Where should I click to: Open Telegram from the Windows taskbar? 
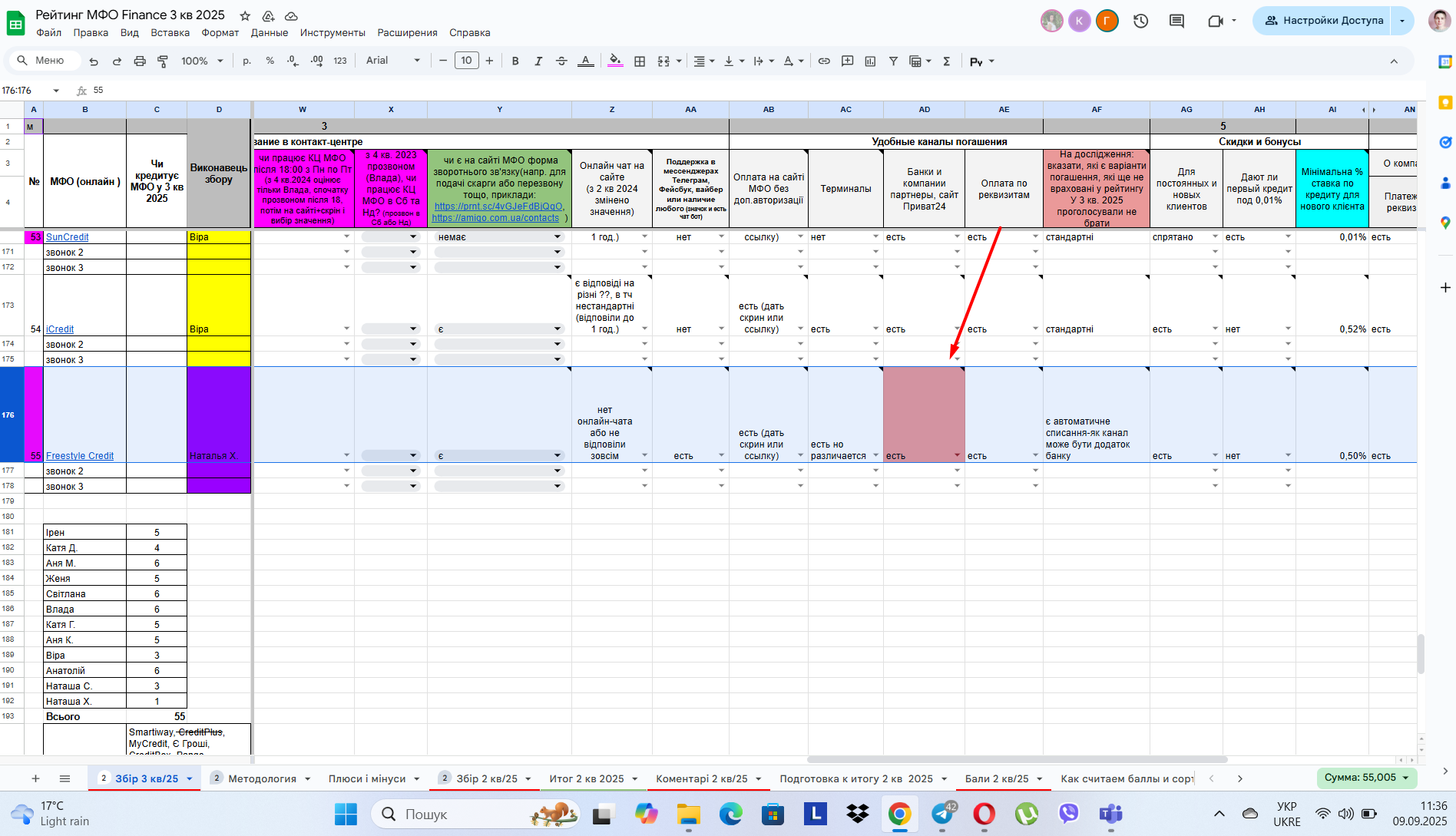[x=942, y=814]
